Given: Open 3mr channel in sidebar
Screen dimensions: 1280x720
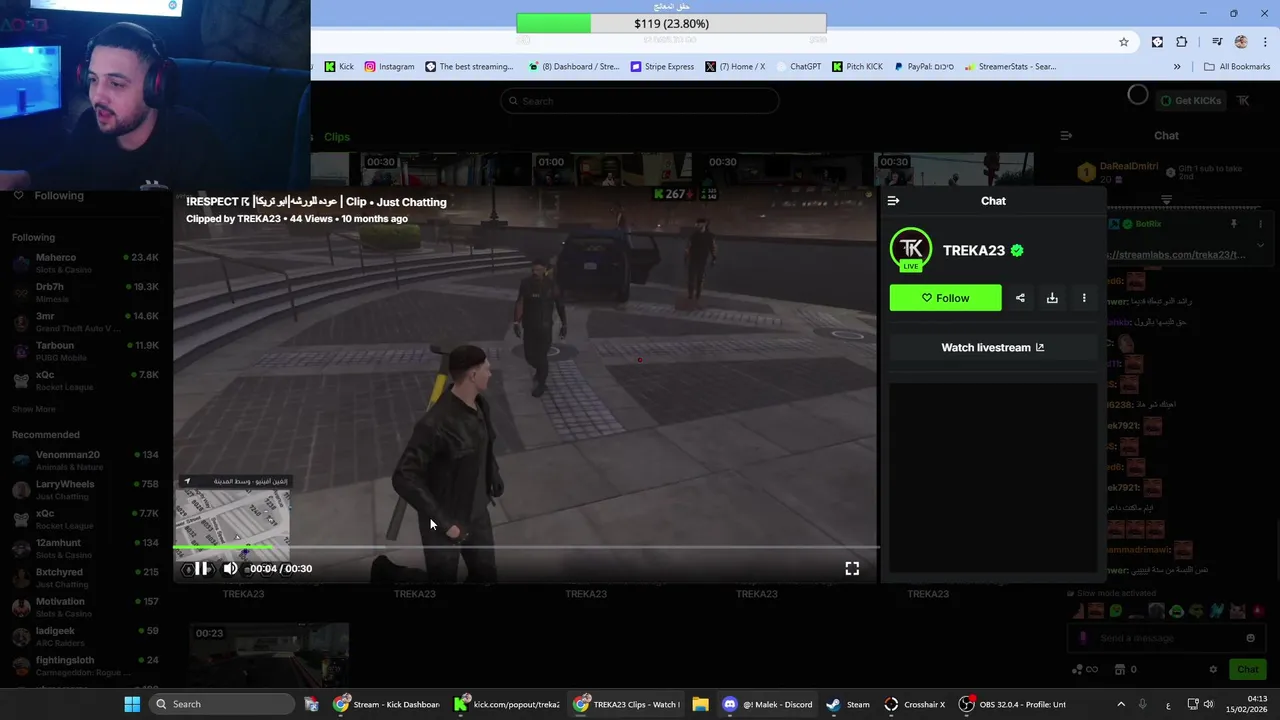Looking at the screenshot, I should point(85,322).
